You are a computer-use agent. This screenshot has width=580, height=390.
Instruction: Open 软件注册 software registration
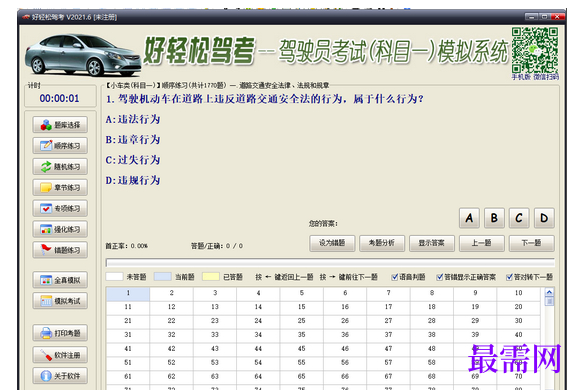coord(60,355)
